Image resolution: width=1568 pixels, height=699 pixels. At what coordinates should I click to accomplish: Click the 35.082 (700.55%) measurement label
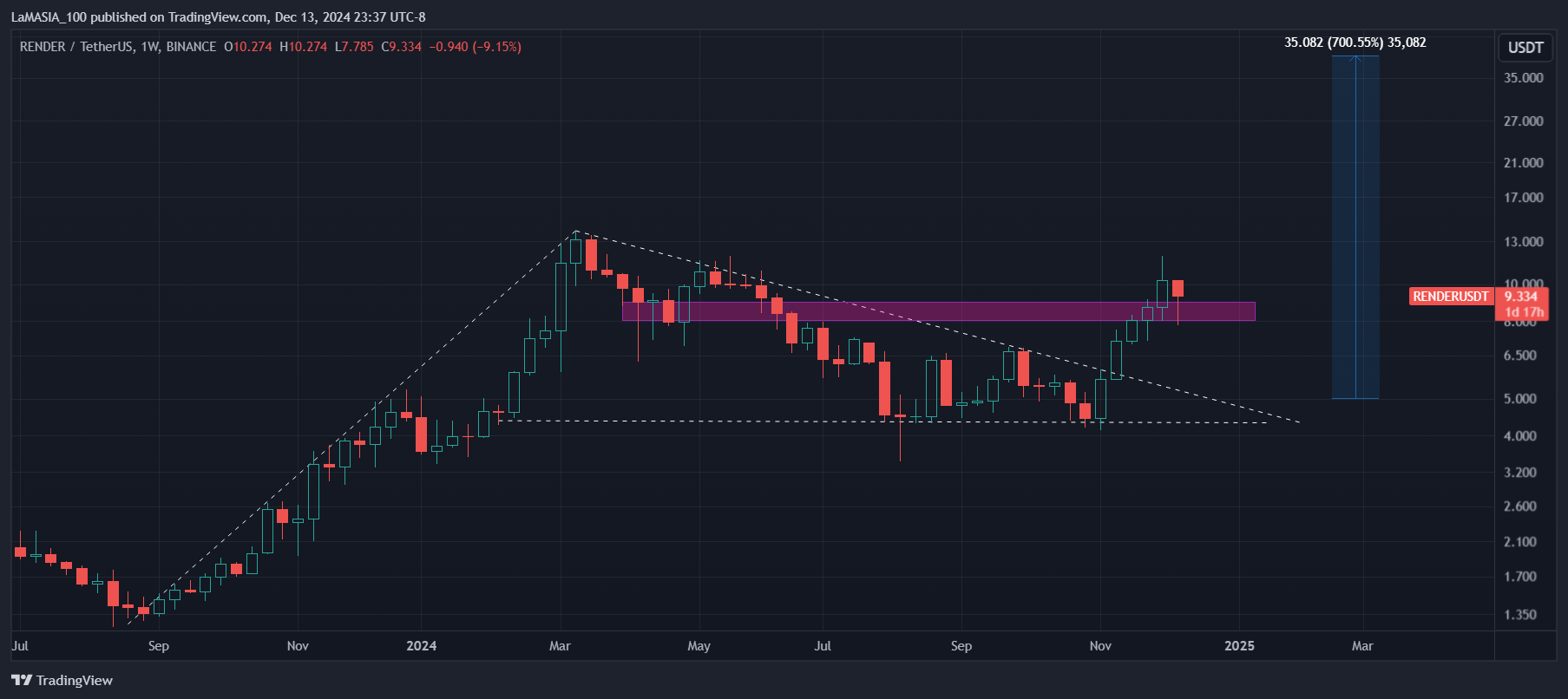[x=1355, y=42]
